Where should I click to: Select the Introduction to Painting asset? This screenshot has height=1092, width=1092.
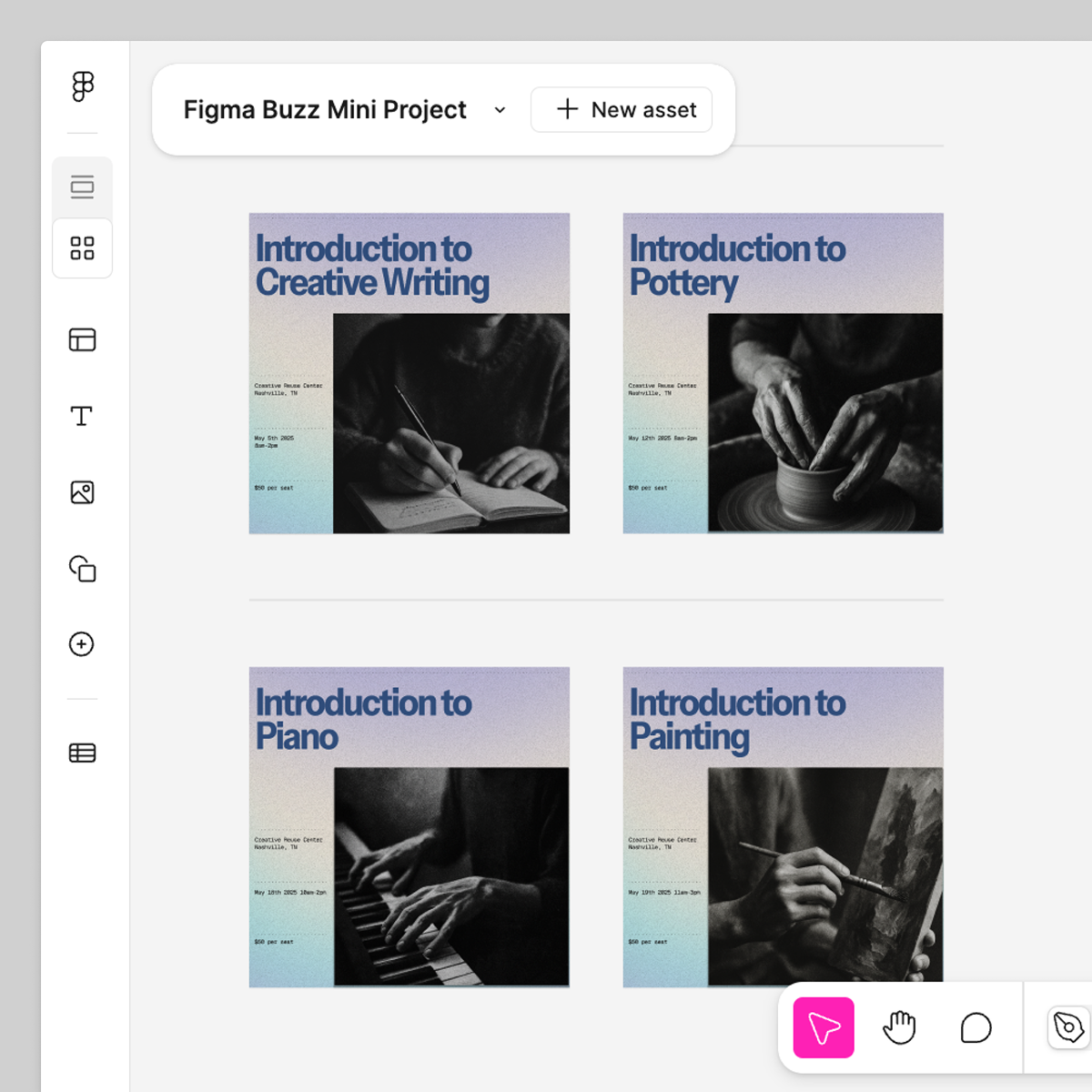(x=784, y=827)
